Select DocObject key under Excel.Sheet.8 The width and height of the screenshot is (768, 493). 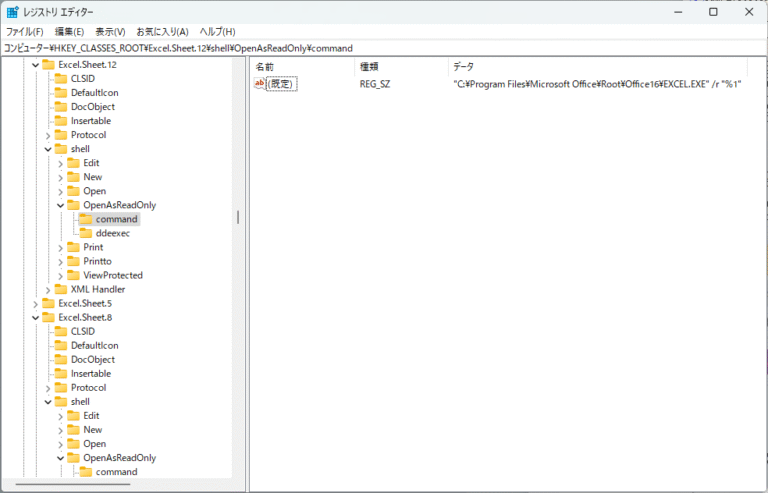(93, 359)
